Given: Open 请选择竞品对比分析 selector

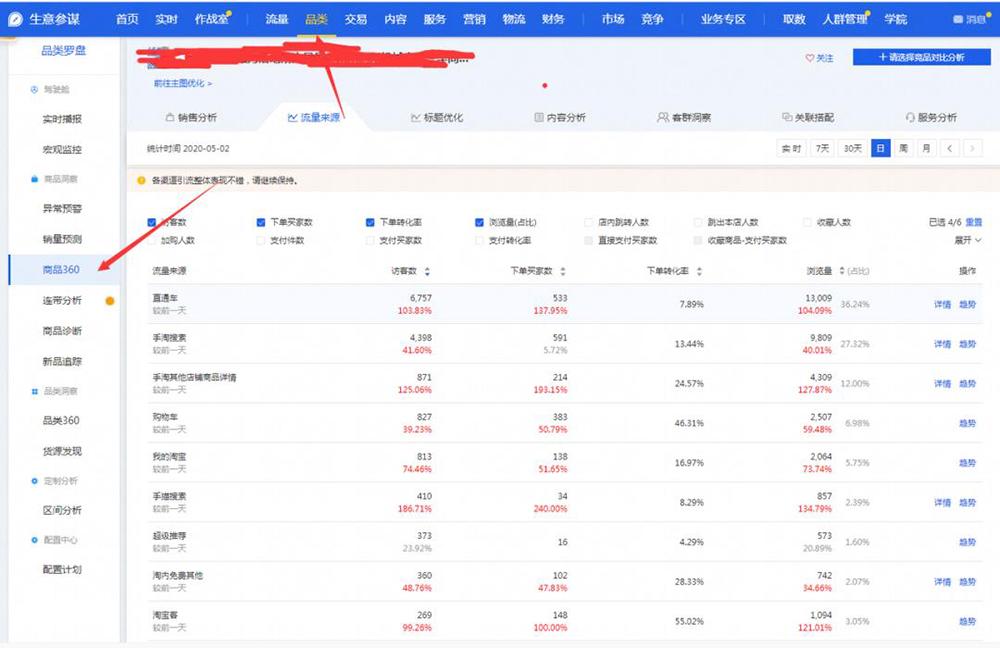Looking at the screenshot, I should [921, 58].
